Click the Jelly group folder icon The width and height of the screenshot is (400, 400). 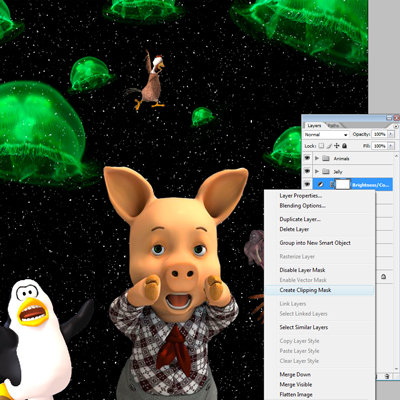pos(326,171)
